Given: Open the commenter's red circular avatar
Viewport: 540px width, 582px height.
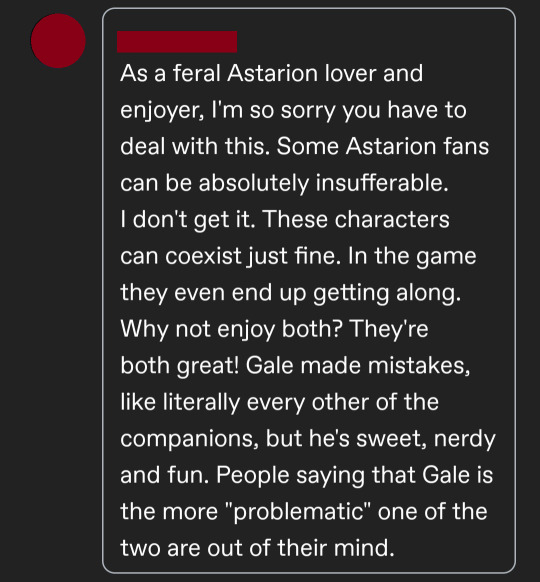Looking at the screenshot, I should pos(58,41).
